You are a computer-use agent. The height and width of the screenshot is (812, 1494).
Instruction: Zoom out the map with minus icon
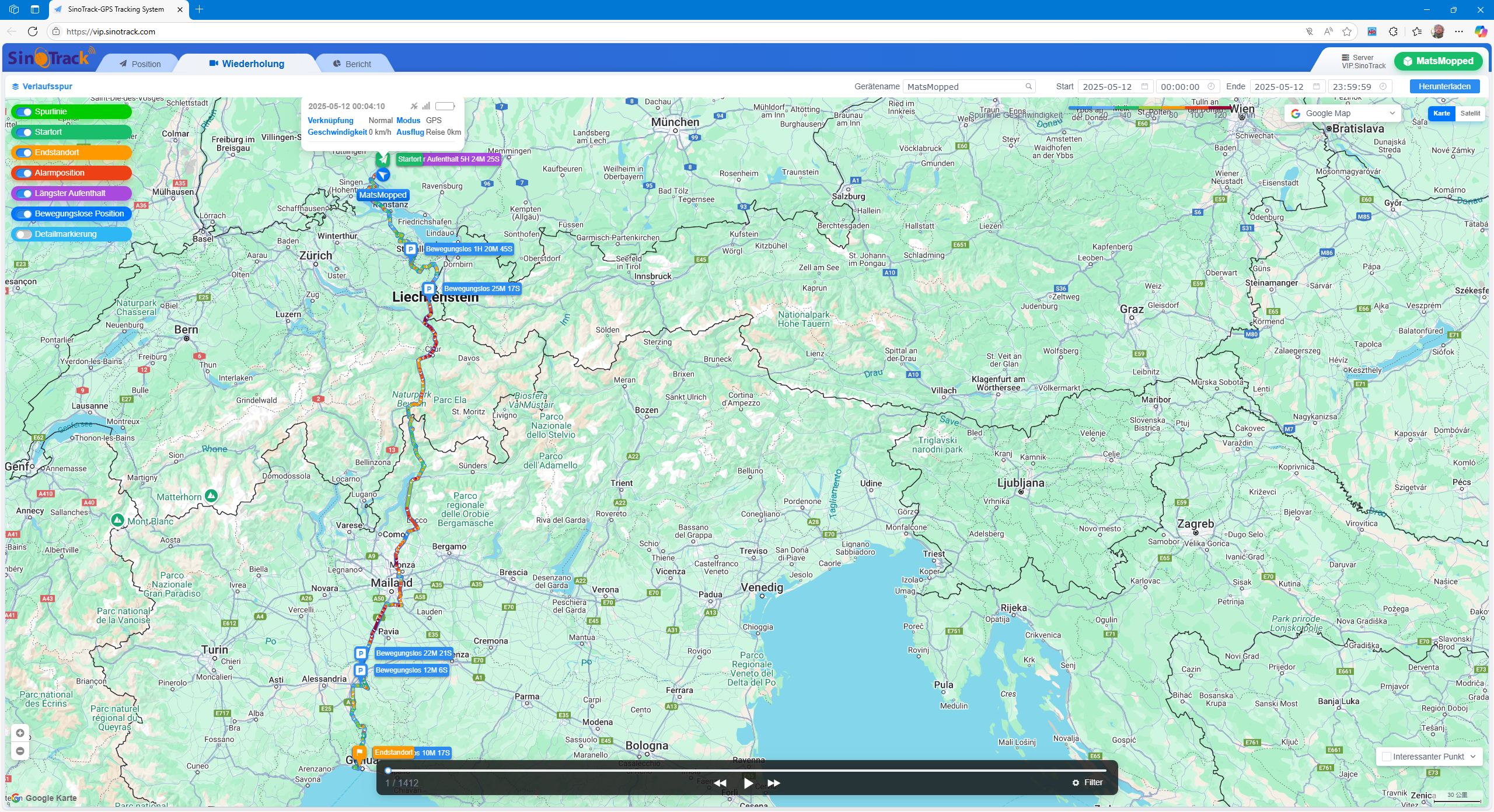[20, 751]
